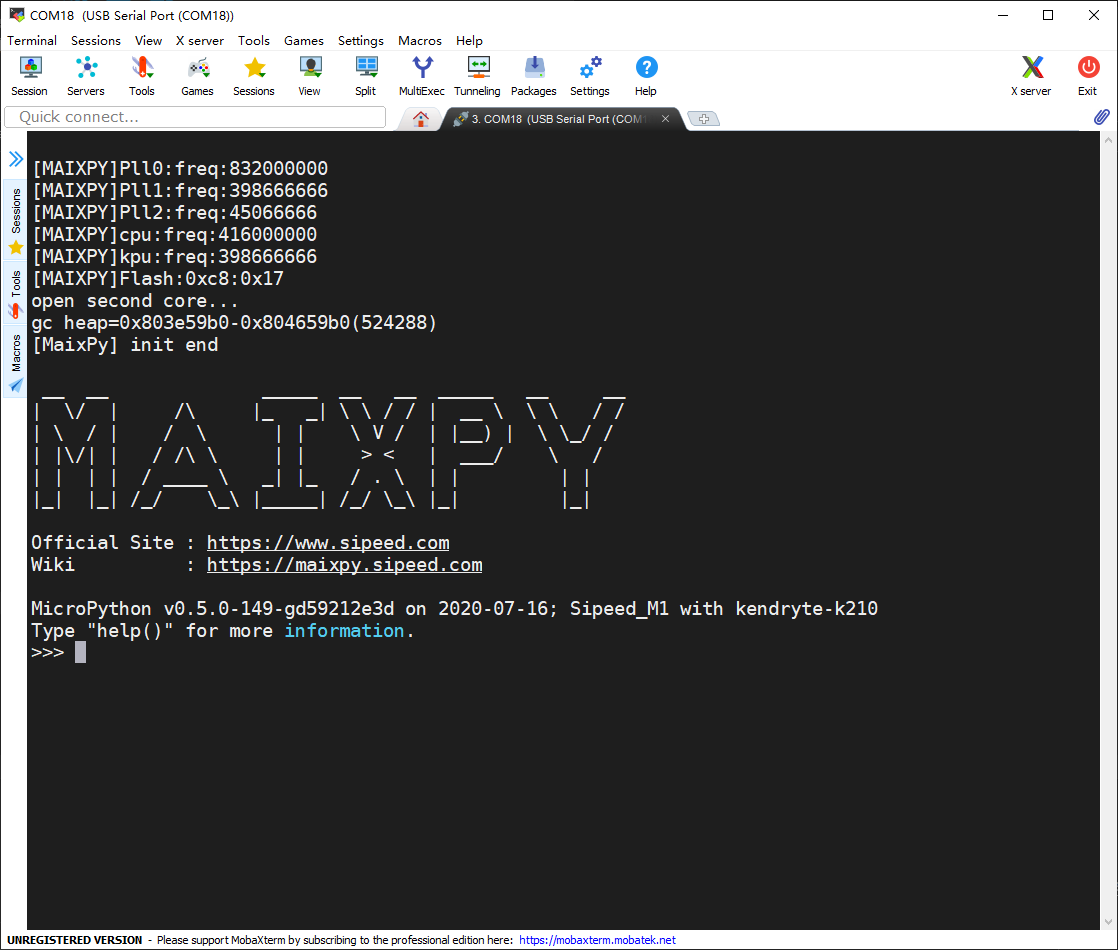Open the Sessions sidebar tab
Screen dimensions: 1118x950
point(16,221)
